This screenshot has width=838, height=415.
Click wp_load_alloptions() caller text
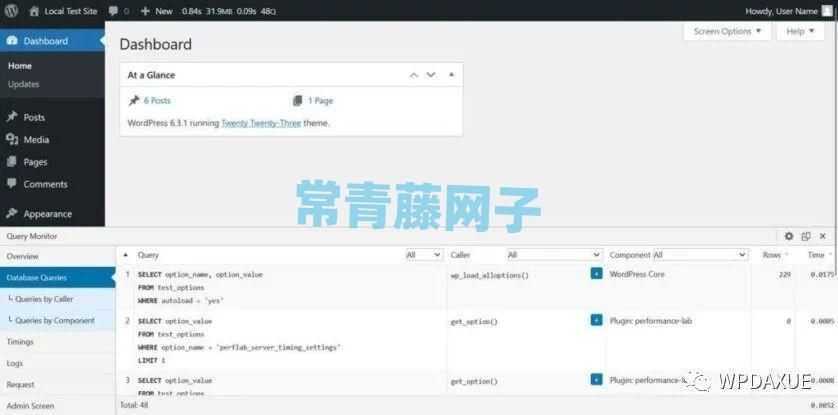click(x=490, y=276)
